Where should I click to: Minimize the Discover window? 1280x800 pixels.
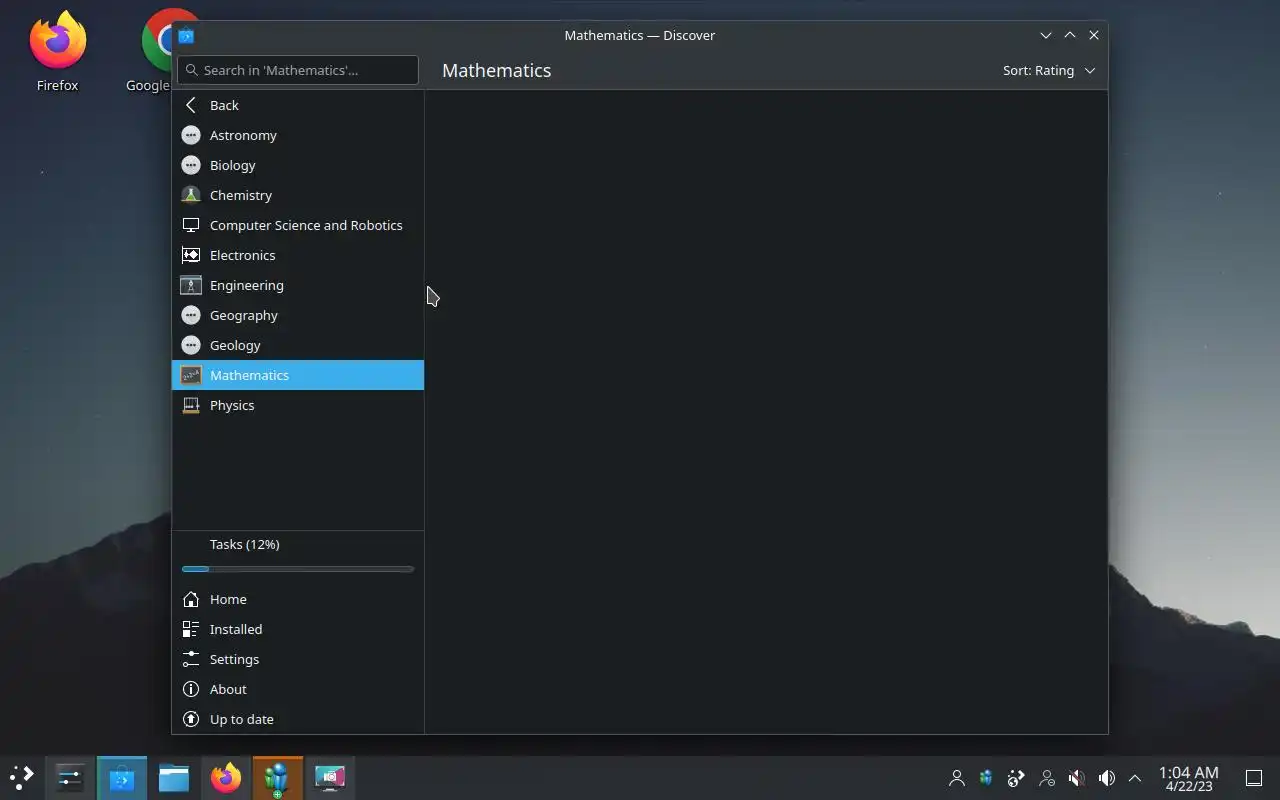coord(1046,35)
